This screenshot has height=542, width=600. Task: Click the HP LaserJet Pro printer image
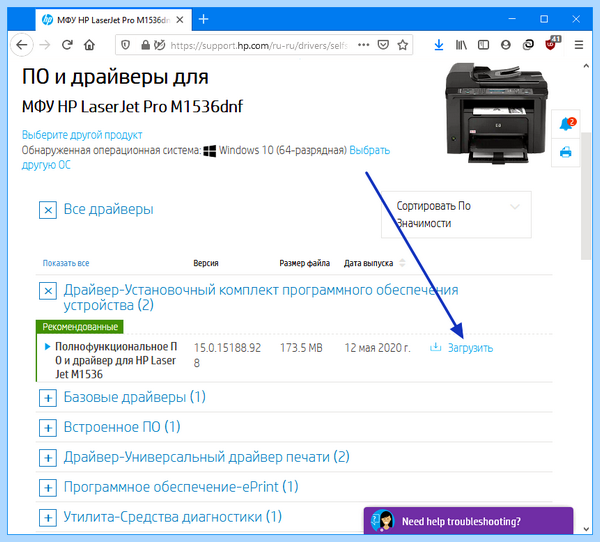point(497,114)
